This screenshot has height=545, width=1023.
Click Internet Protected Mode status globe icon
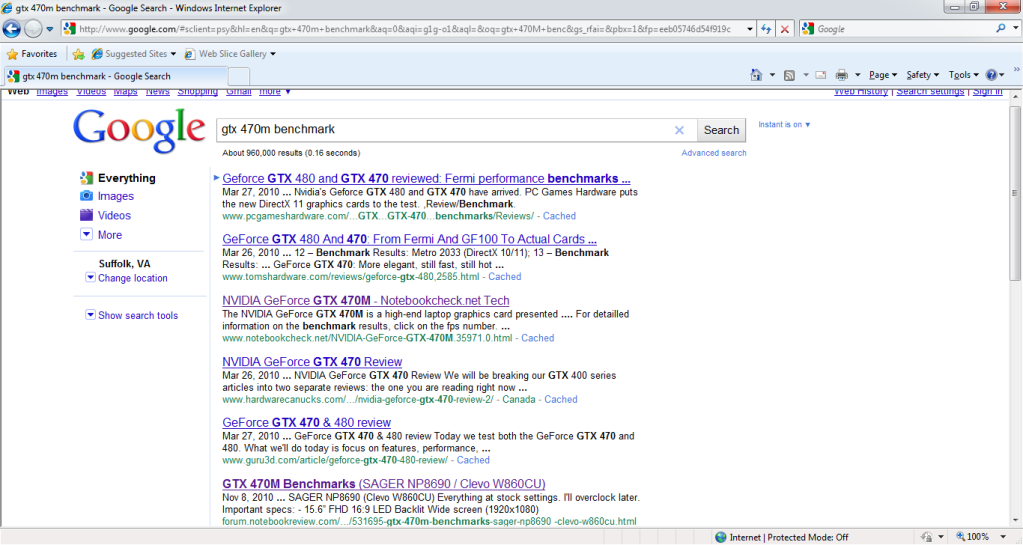click(720, 537)
